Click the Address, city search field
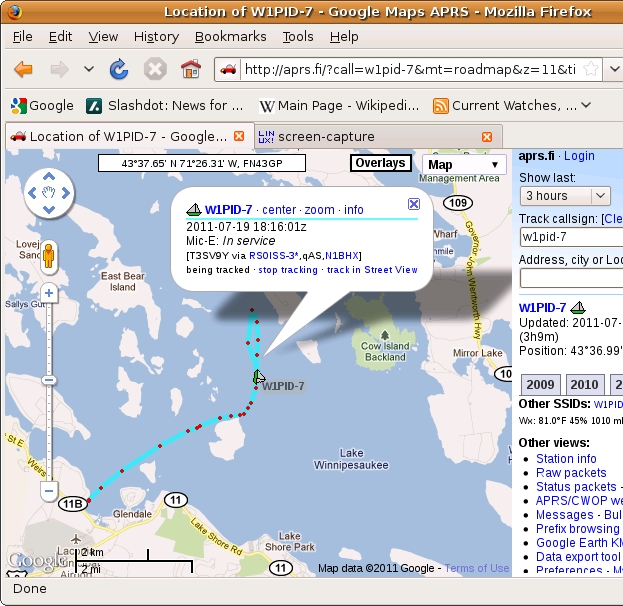The height and width of the screenshot is (606, 623). tap(571, 278)
